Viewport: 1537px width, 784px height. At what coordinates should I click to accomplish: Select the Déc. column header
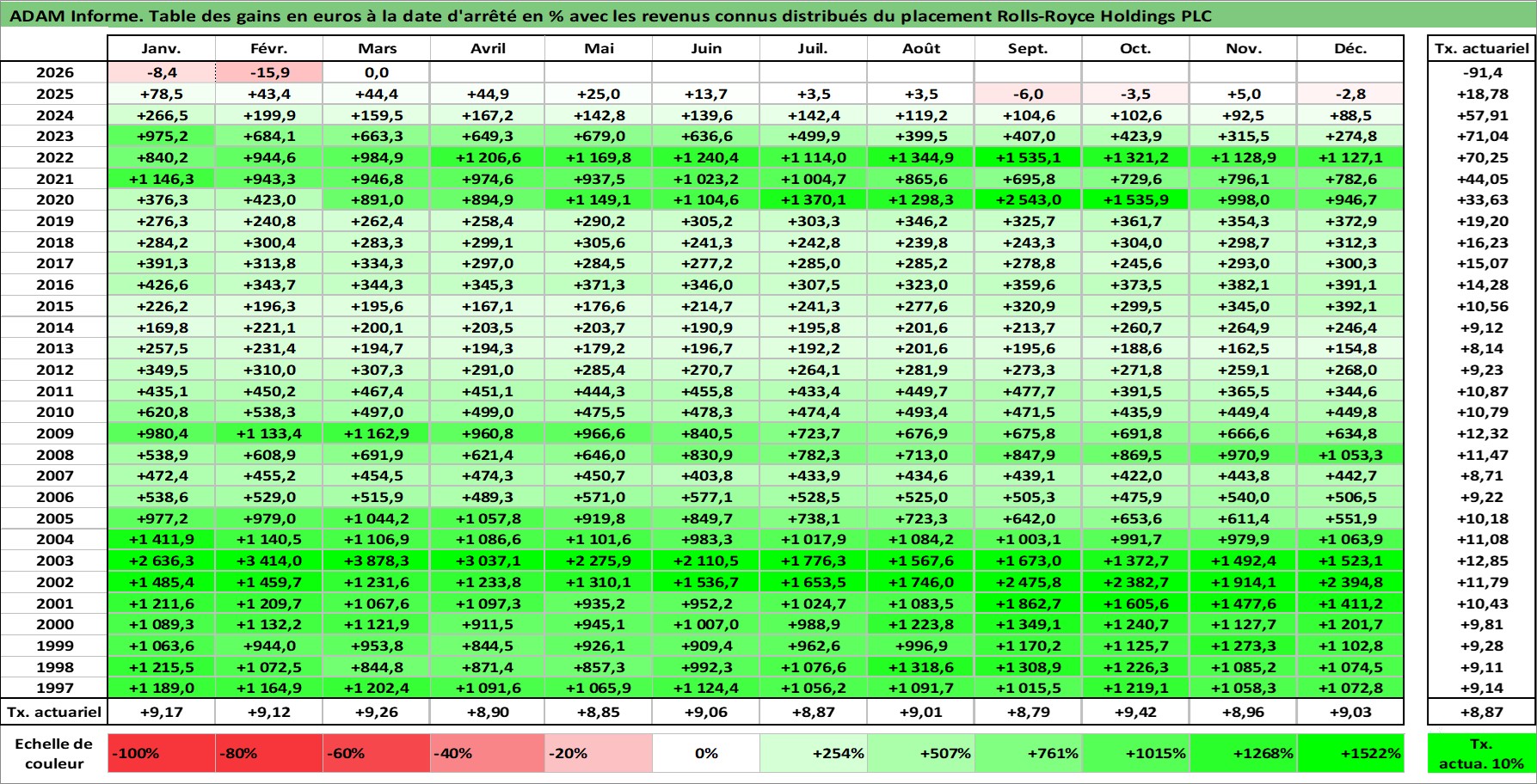click(x=1350, y=48)
